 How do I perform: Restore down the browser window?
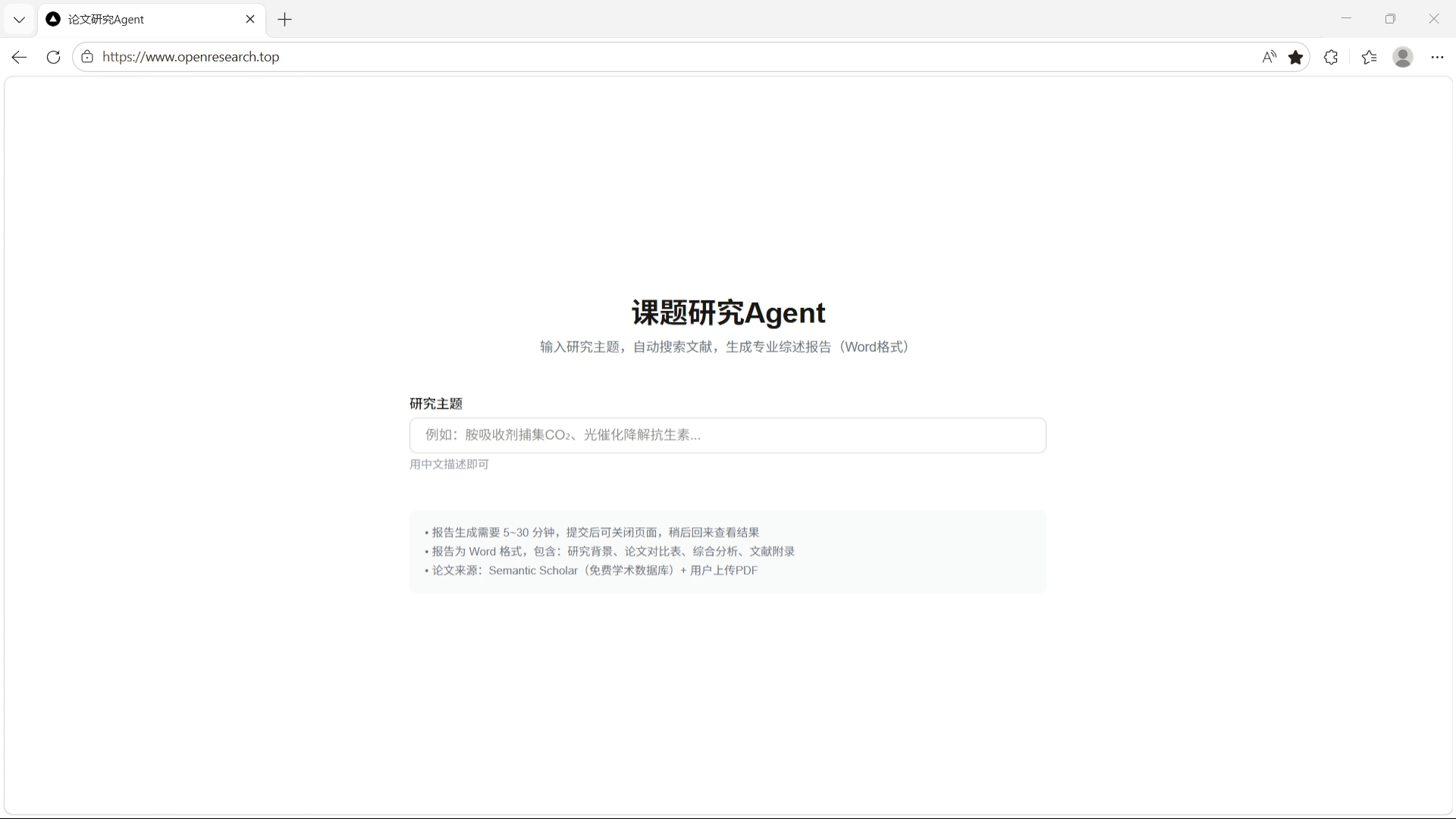(1389, 19)
